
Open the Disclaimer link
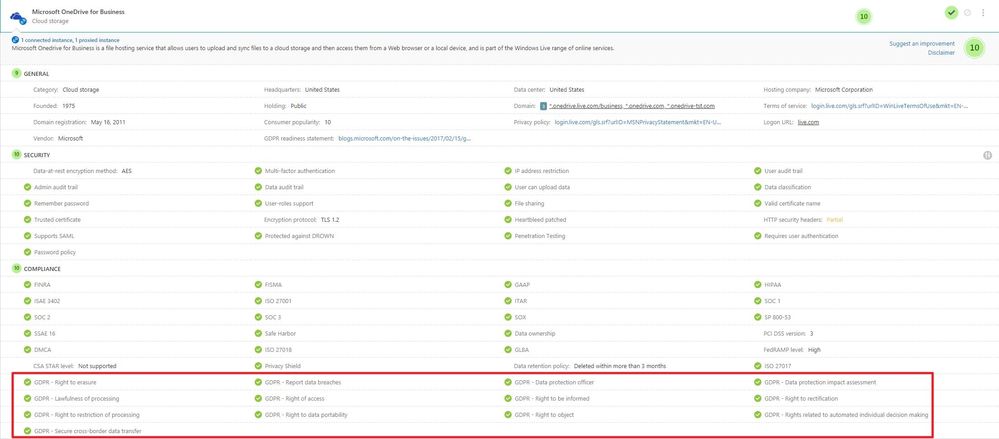point(941,53)
